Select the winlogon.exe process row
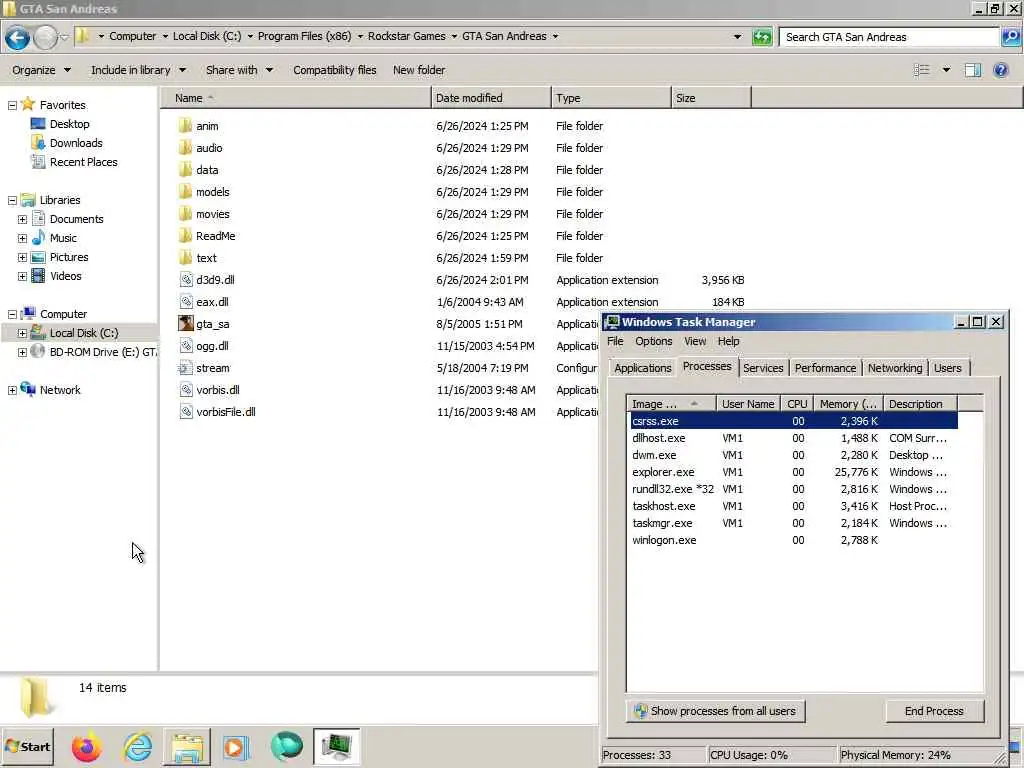Screen dimensions: 1024x768 pos(792,539)
